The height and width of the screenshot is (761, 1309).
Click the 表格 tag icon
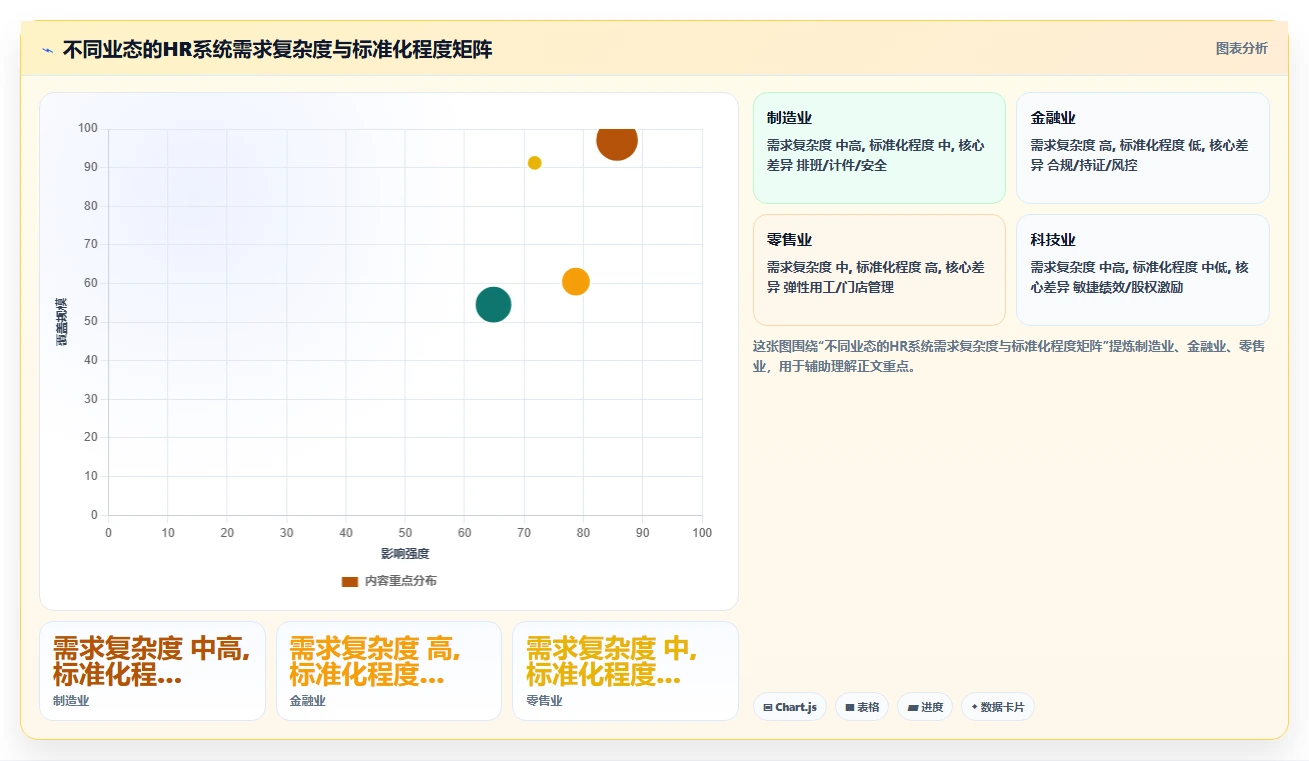click(x=849, y=707)
